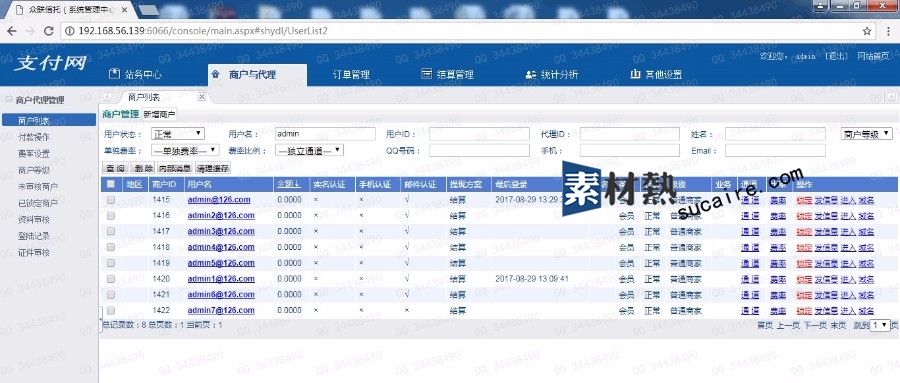Screen dimensions: 900x383
Task: Open the 订单管理 navigation menu
Action: pos(351,74)
